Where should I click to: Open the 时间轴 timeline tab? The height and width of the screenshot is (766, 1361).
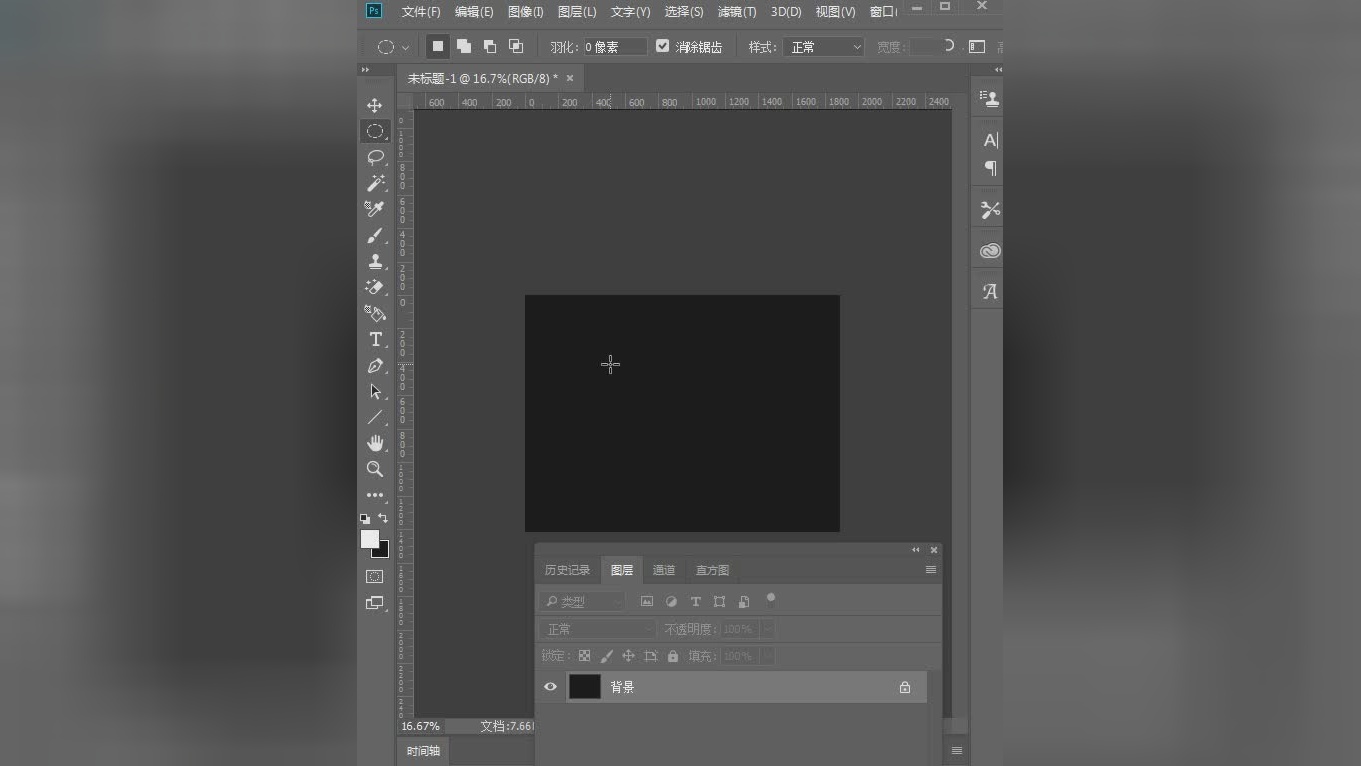pos(423,751)
